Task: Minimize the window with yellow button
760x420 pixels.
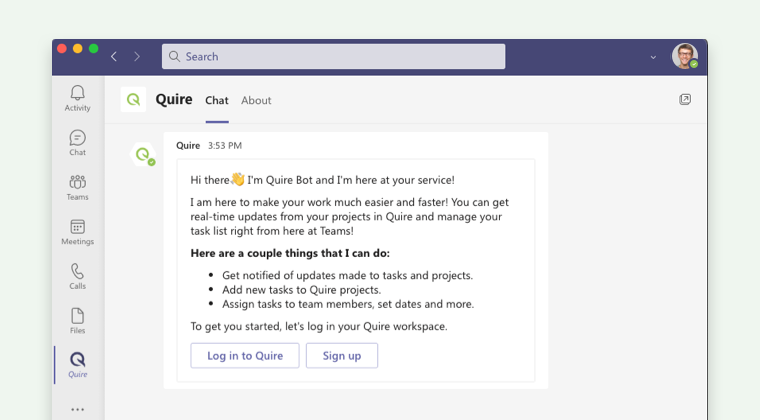Action: click(x=78, y=48)
